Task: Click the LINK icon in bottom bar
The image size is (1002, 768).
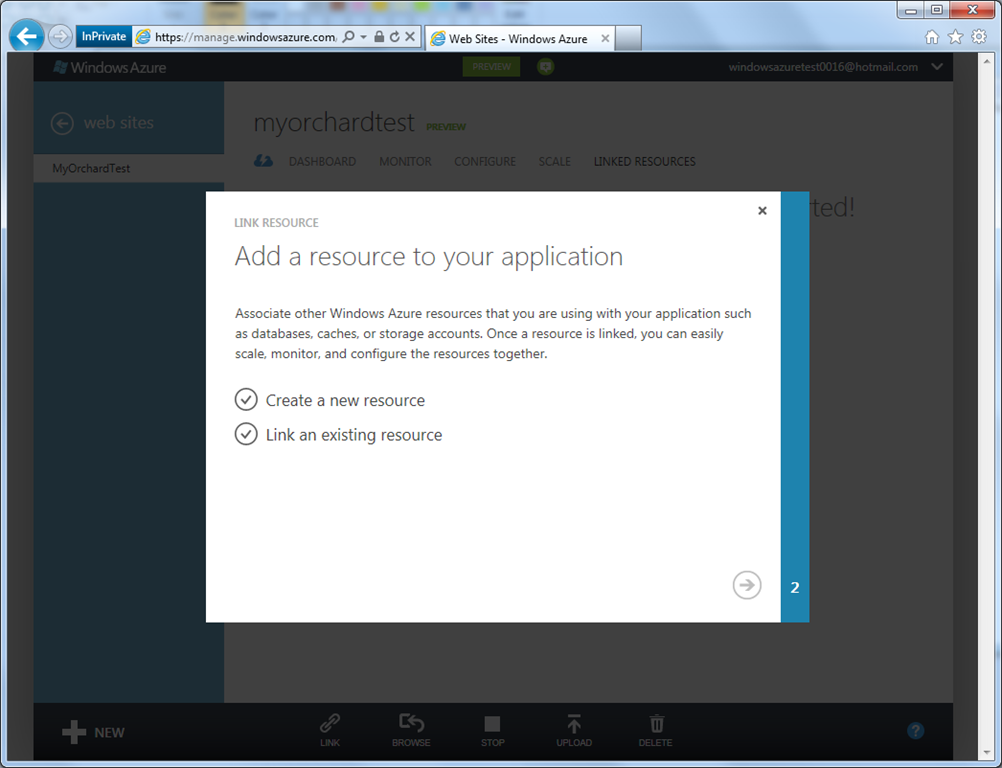Action: [x=330, y=724]
